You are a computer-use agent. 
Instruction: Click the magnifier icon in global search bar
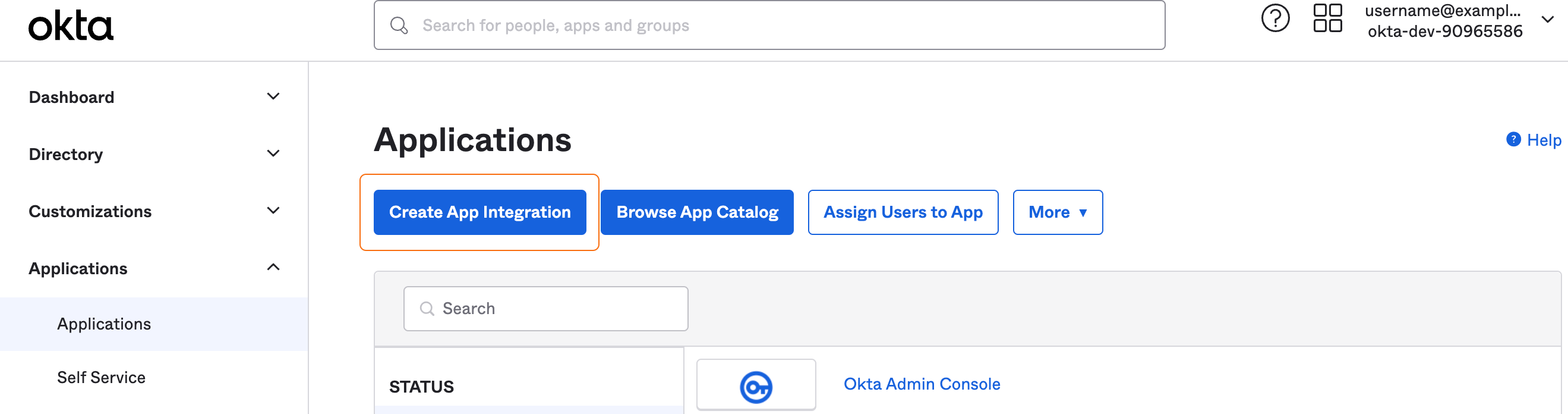(399, 25)
